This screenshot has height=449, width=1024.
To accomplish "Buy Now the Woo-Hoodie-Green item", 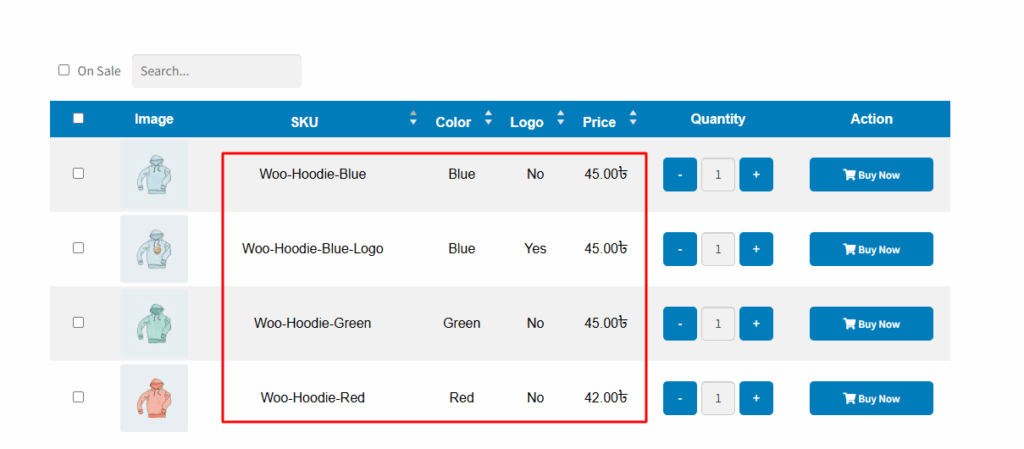I will click(x=871, y=324).
